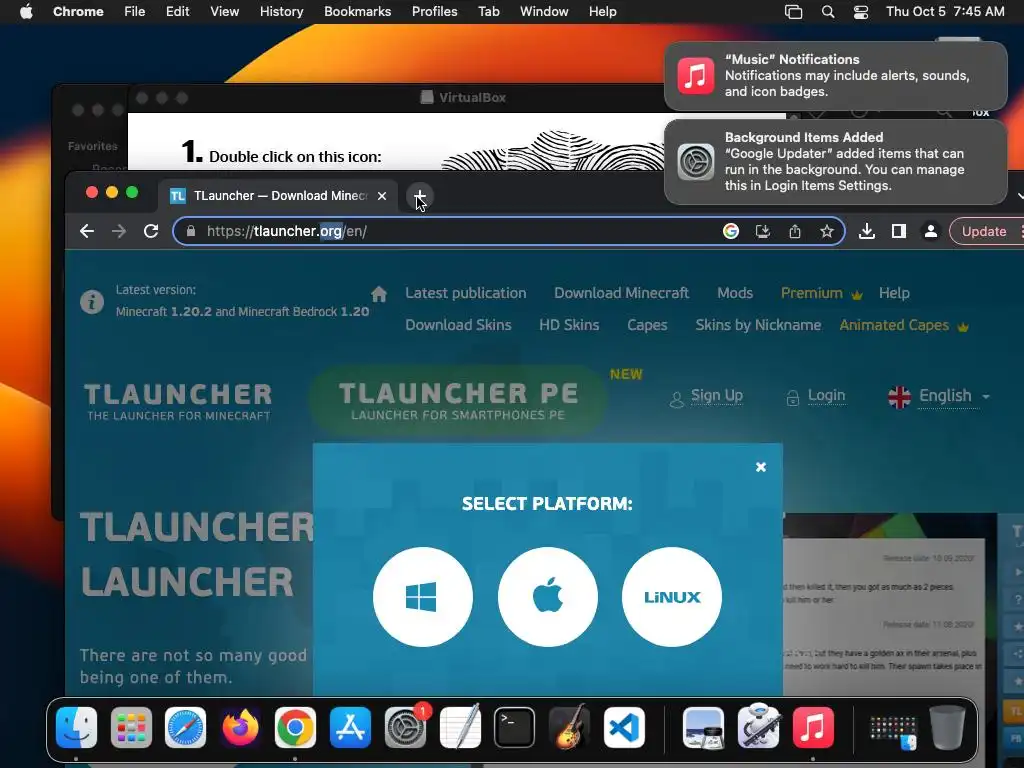Viewport: 1024px width, 768px height.
Task: Open the HD Skins link
Action: pyautogui.click(x=569, y=325)
